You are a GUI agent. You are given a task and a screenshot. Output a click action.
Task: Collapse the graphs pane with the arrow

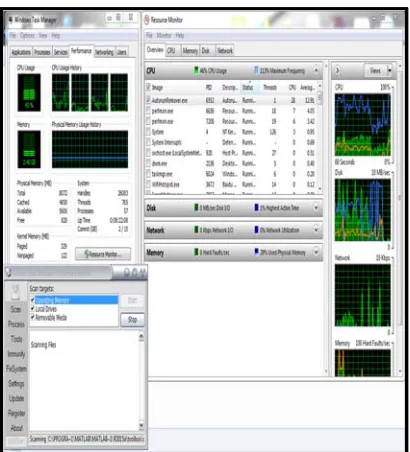[337, 70]
